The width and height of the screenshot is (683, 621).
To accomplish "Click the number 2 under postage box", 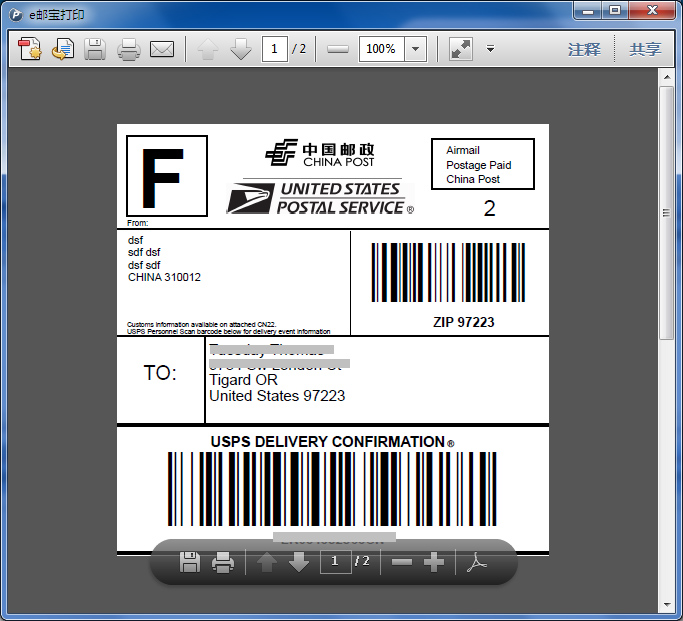I will coord(490,209).
